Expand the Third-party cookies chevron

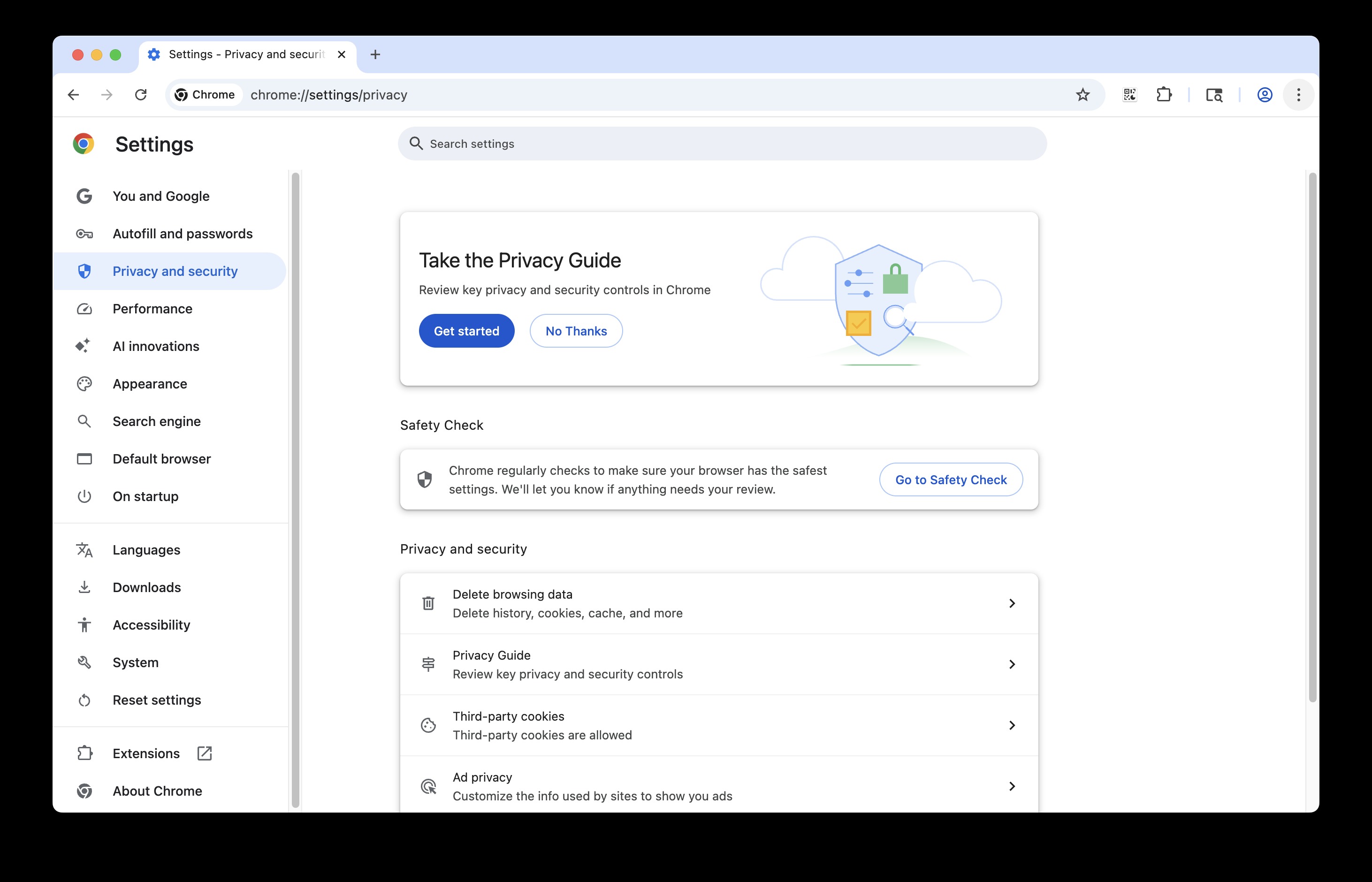tap(1012, 725)
